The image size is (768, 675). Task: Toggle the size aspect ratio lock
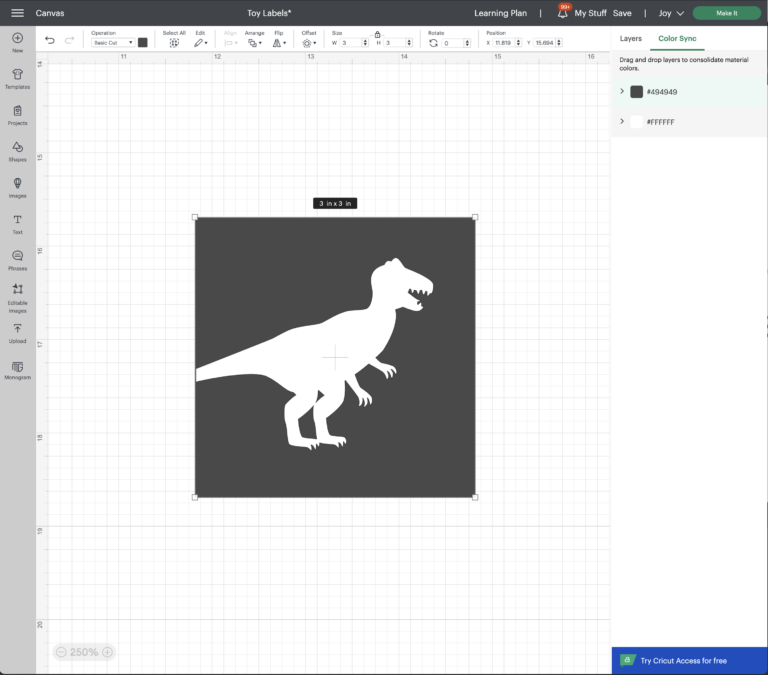377,34
